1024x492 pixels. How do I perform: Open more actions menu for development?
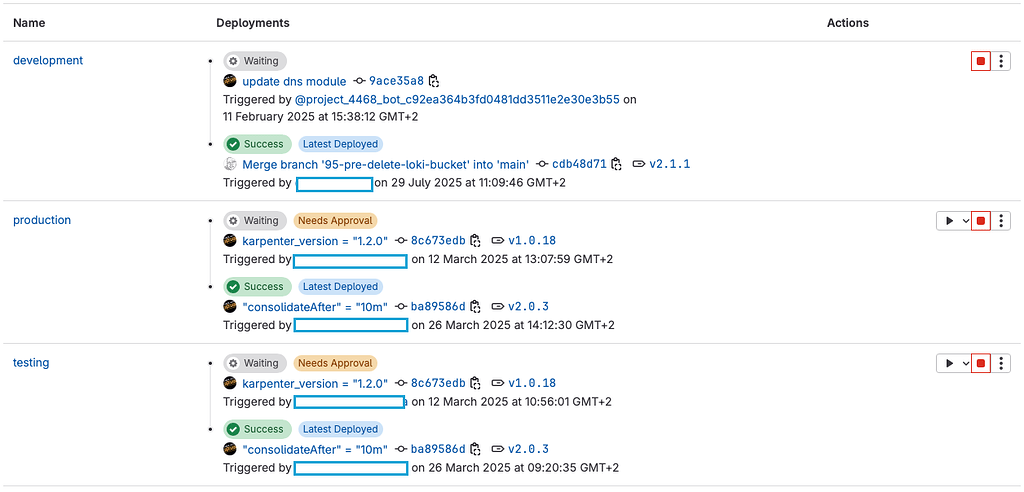[x=1001, y=61]
